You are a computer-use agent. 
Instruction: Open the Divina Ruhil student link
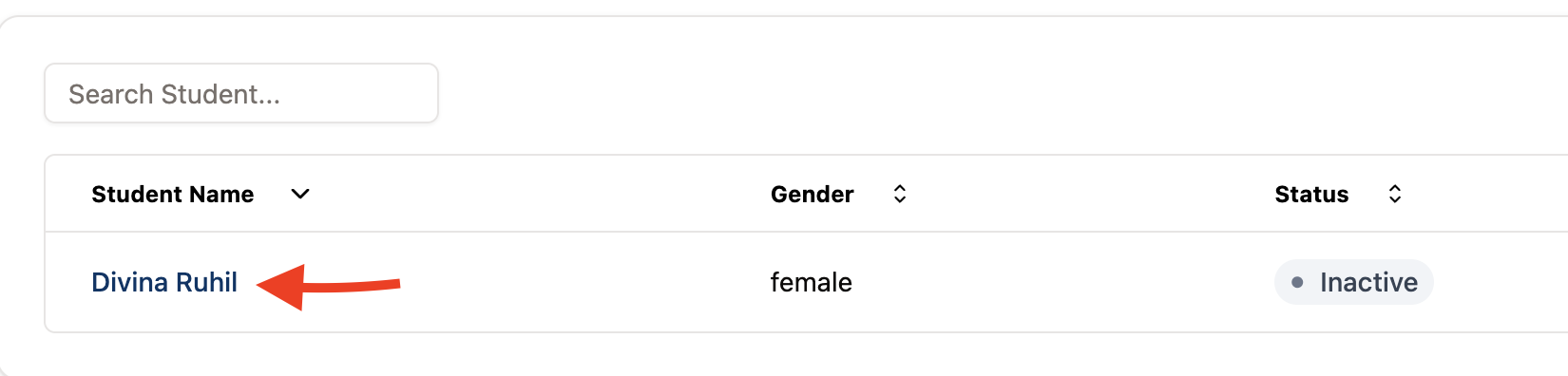(x=164, y=282)
